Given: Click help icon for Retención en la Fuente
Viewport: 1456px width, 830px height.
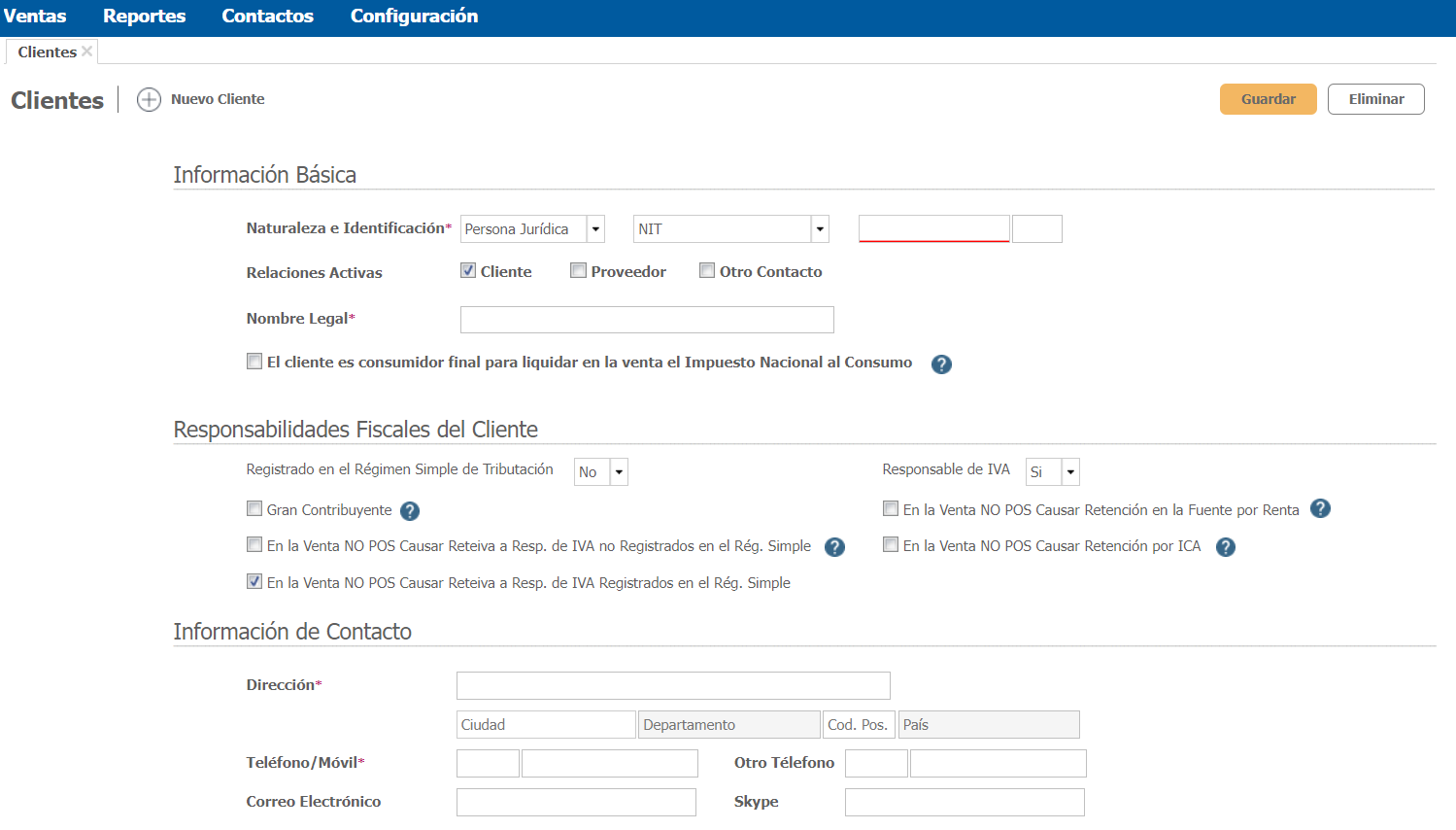Looking at the screenshot, I should 1320,508.
